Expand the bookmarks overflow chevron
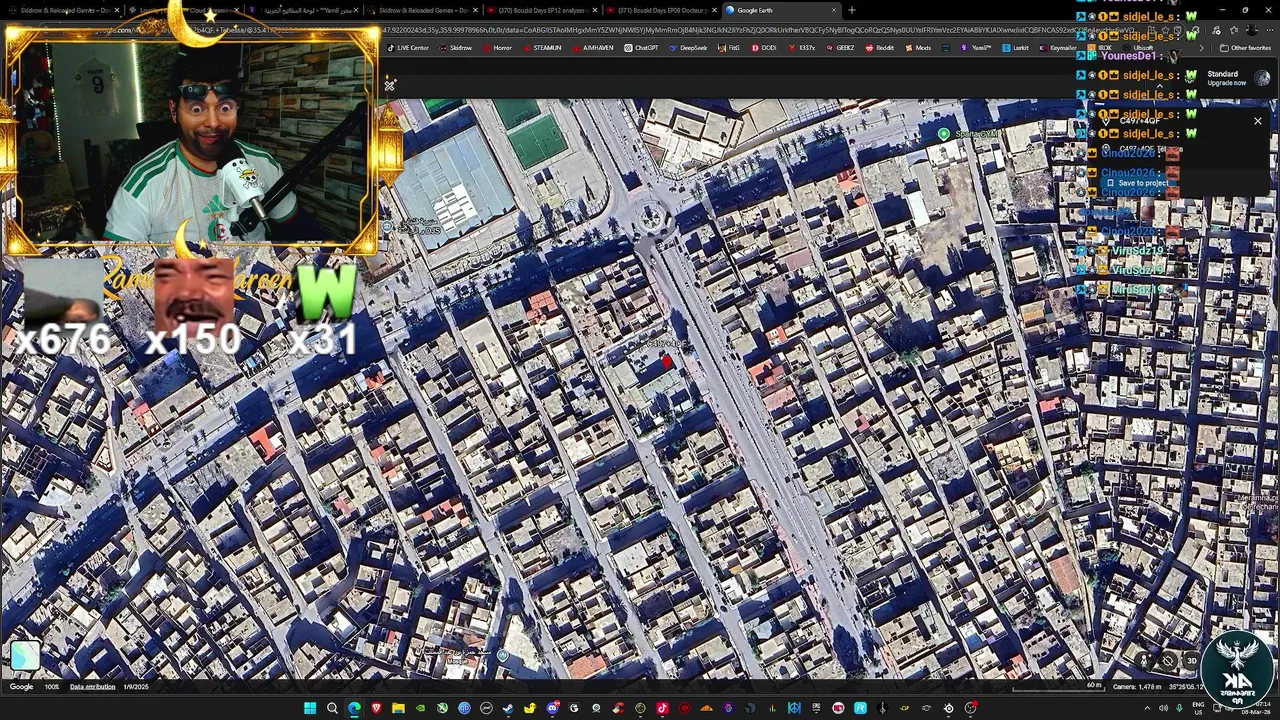1280x720 pixels. pos(1201,48)
